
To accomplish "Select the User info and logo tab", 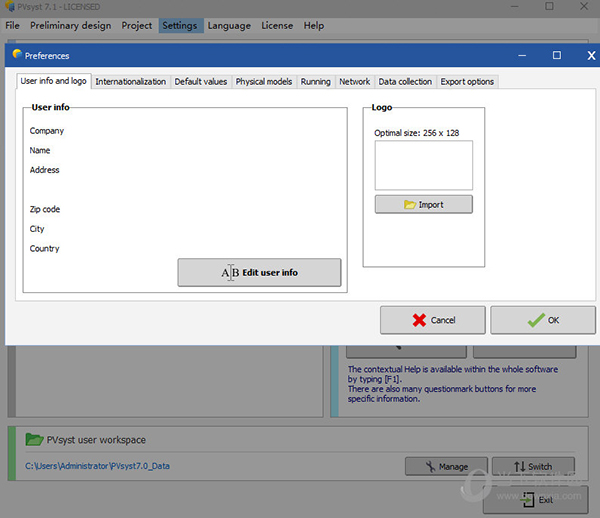I will 54,82.
